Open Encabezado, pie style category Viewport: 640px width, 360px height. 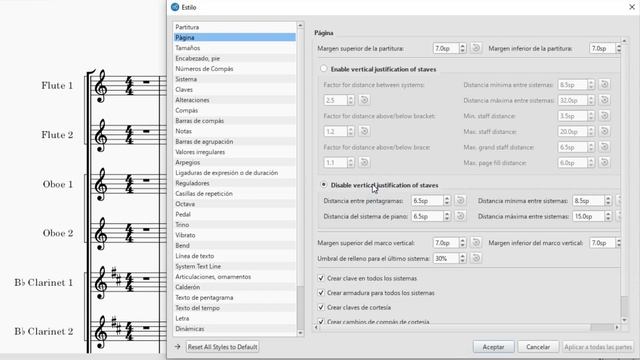(235, 58)
